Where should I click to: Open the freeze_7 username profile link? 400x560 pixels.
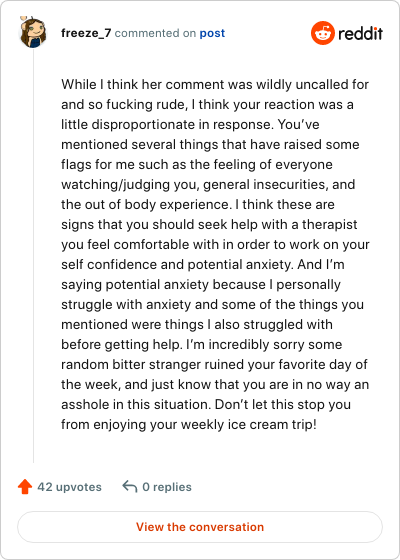[86, 33]
